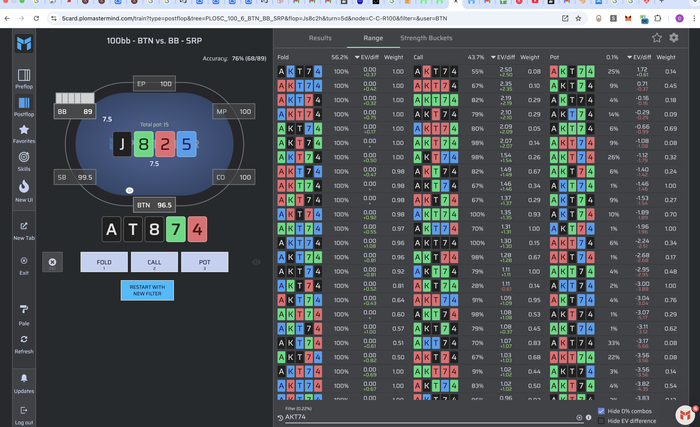Click the green 8 board card
This screenshot has width=700, height=427.
coord(143,144)
